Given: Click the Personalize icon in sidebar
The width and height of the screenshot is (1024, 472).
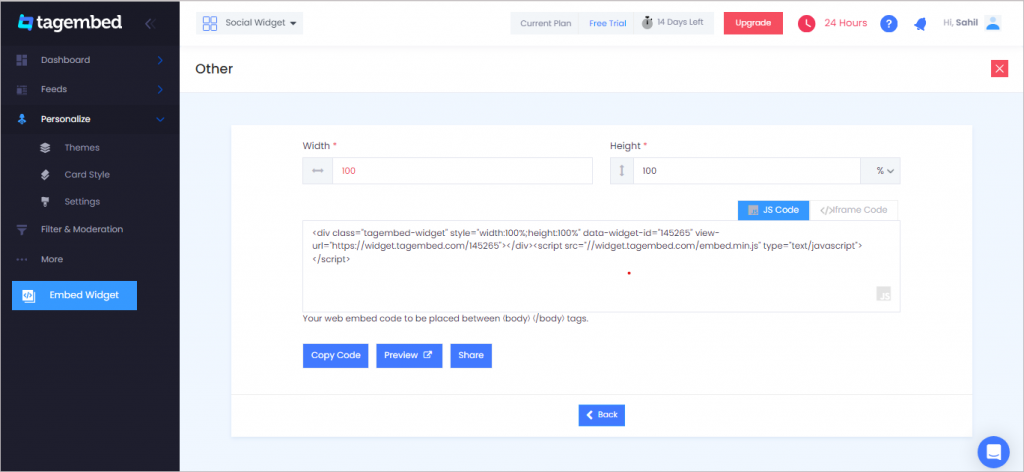Looking at the screenshot, I should pos(22,119).
